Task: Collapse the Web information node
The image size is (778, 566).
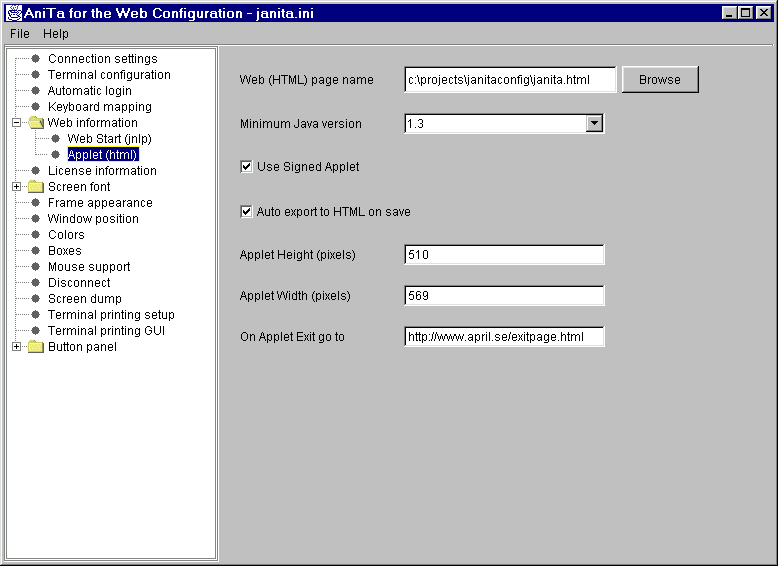Action: (16, 123)
